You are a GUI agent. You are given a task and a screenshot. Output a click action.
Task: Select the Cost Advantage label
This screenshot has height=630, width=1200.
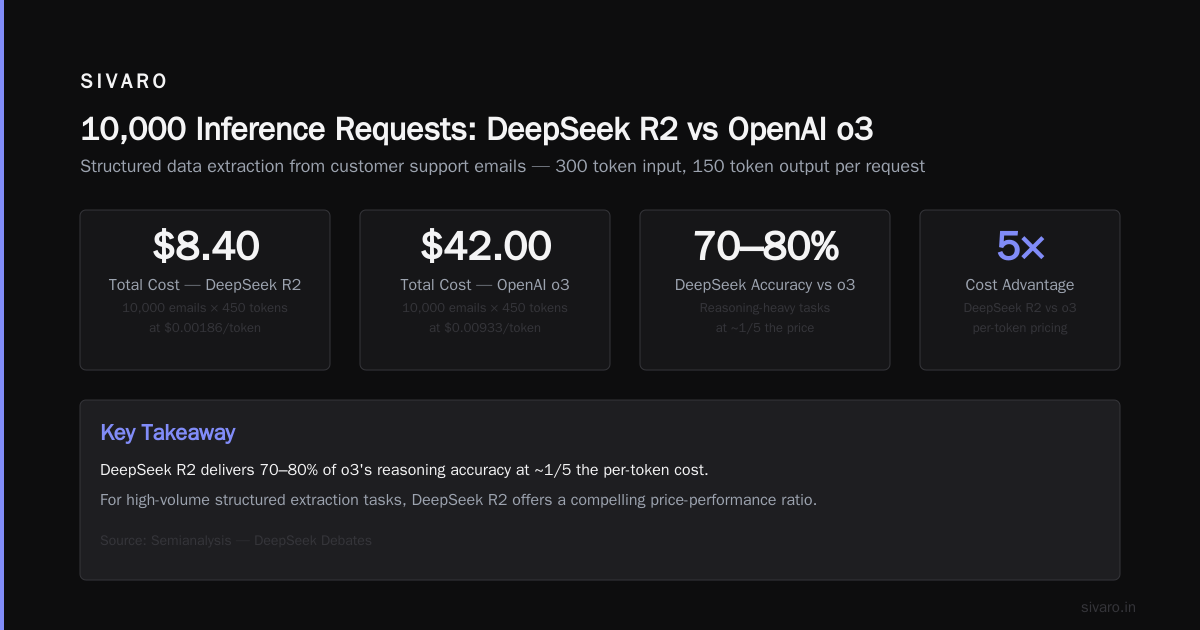point(1020,285)
